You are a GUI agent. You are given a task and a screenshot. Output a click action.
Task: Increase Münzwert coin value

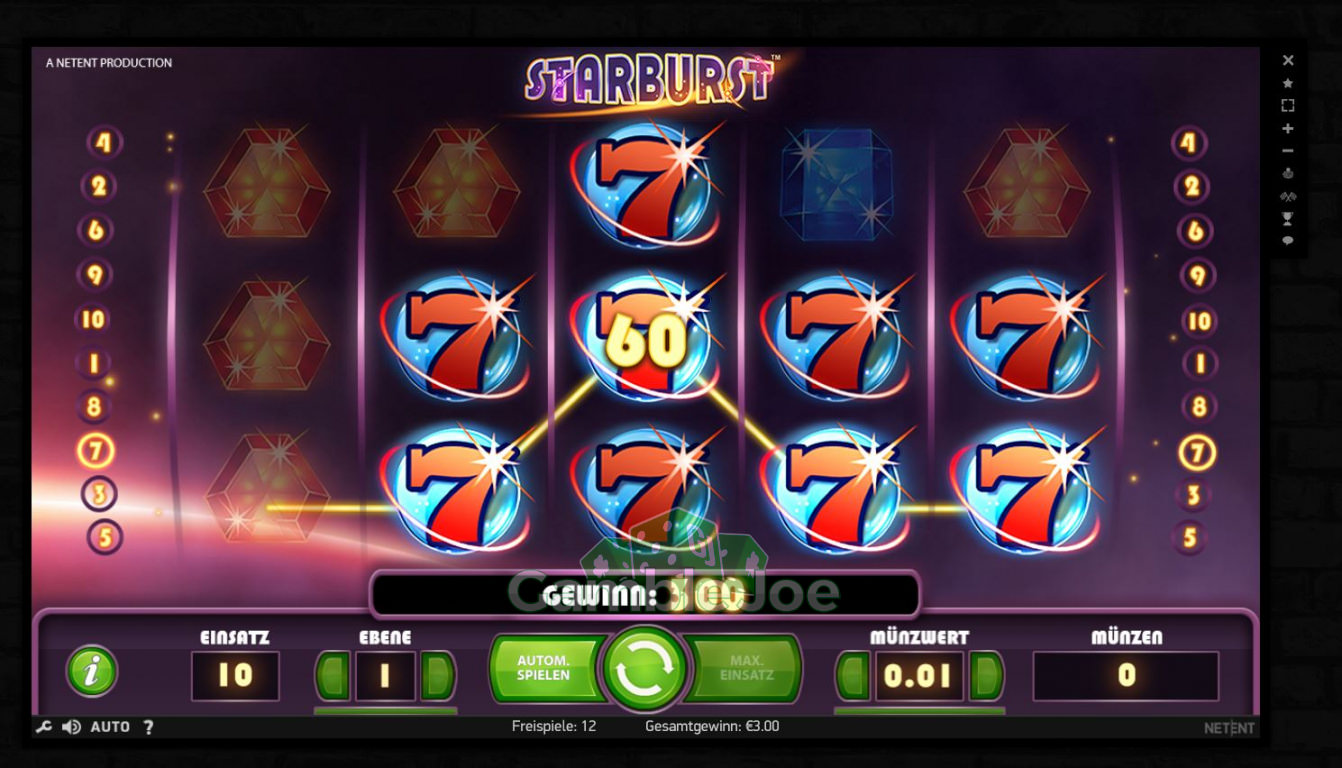point(986,676)
